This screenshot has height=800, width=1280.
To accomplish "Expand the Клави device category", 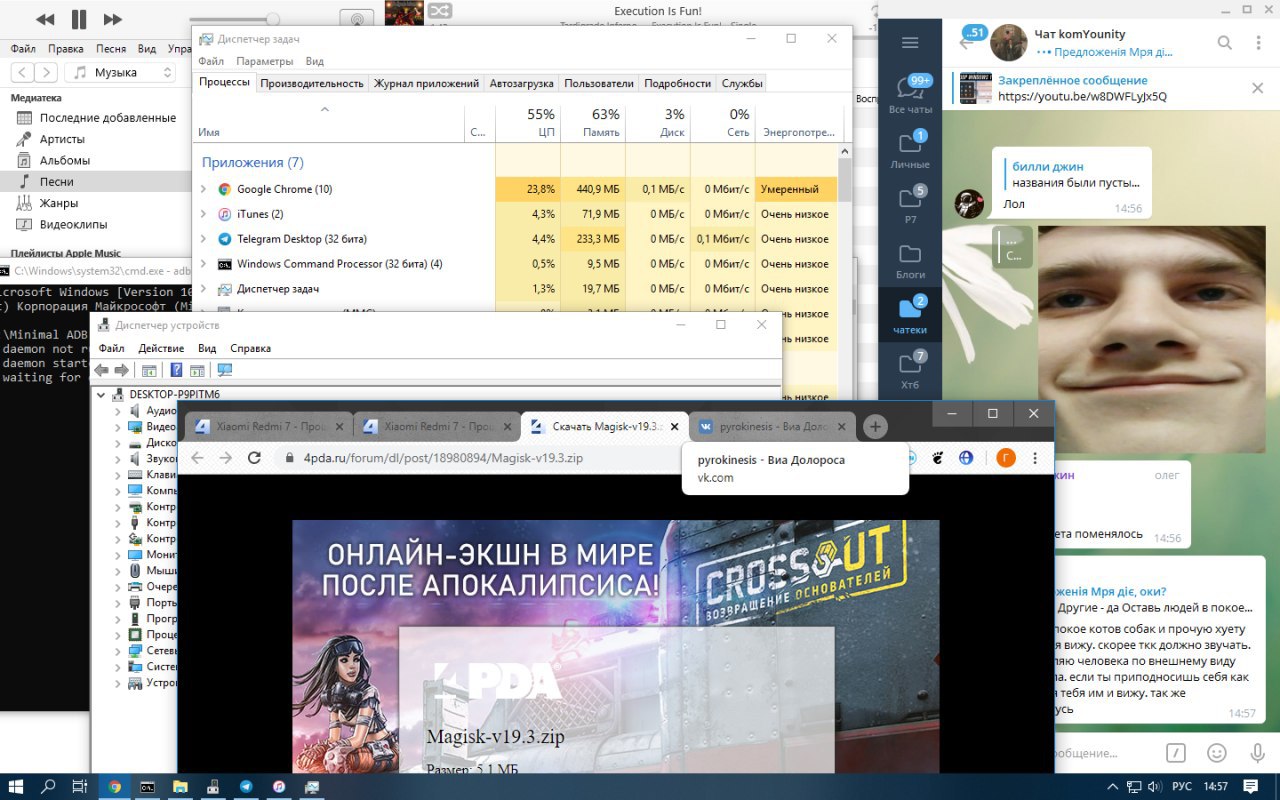I will coord(118,474).
